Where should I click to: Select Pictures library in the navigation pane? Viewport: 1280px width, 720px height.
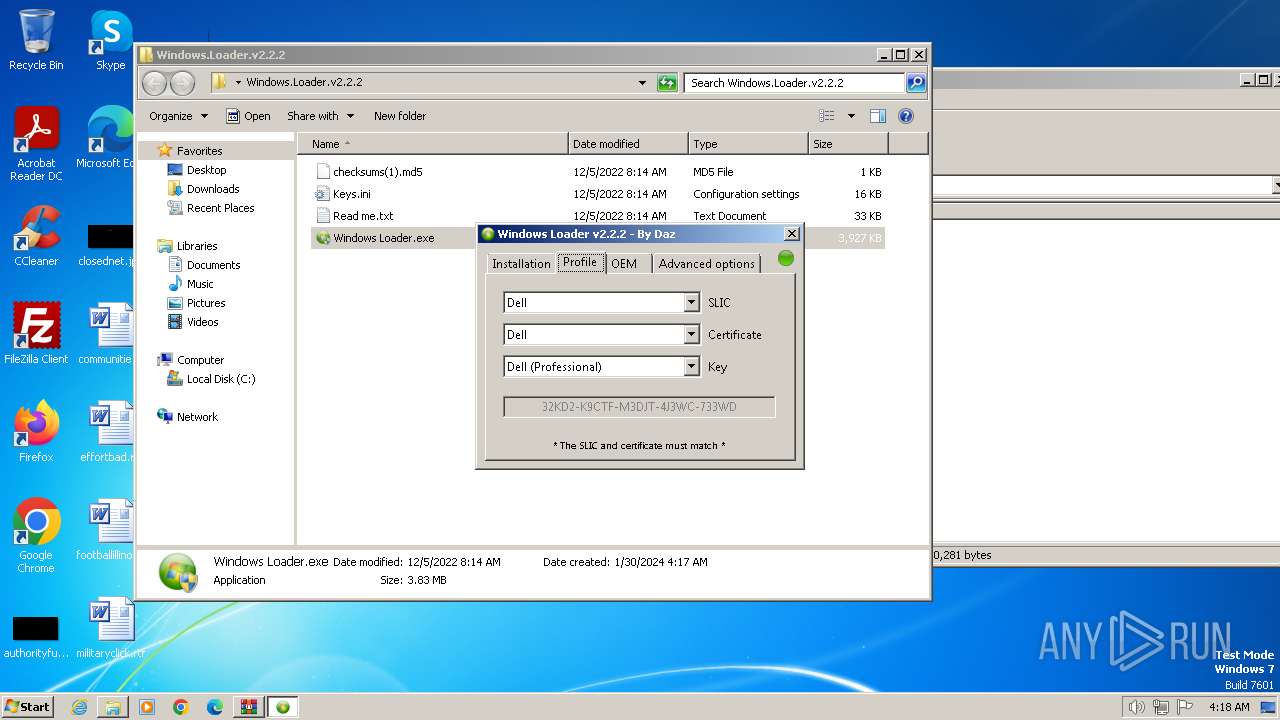click(206, 303)
